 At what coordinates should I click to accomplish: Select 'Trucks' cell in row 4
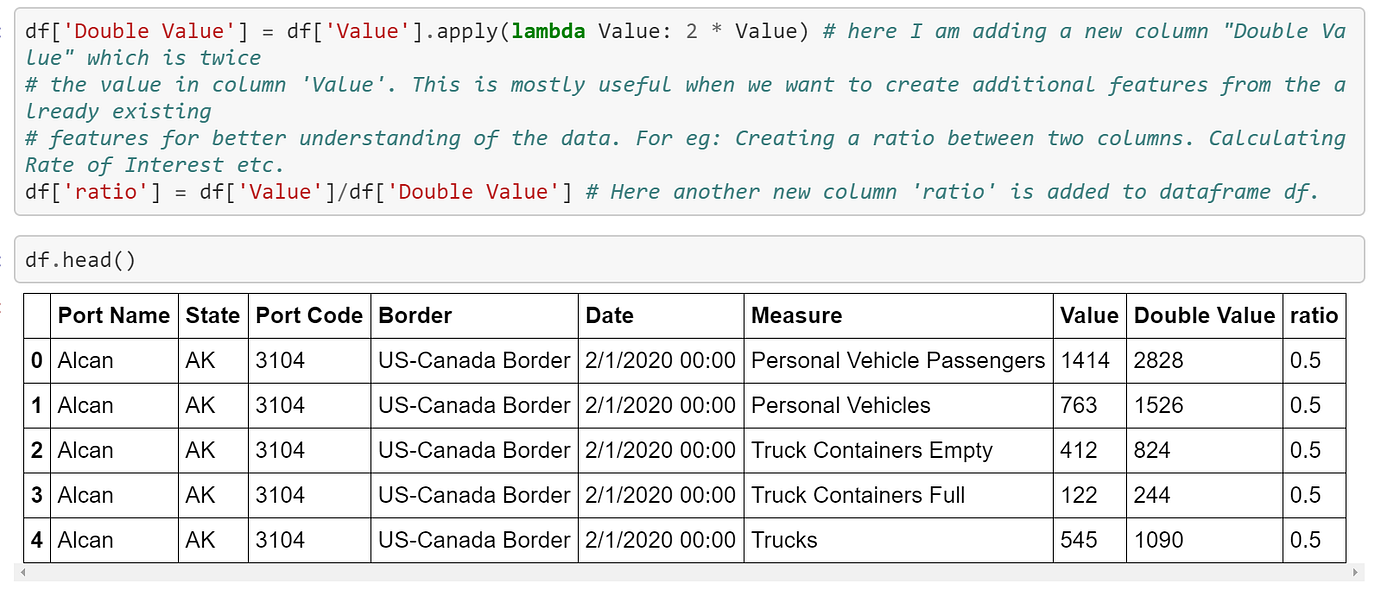click(x=898, y=540)
